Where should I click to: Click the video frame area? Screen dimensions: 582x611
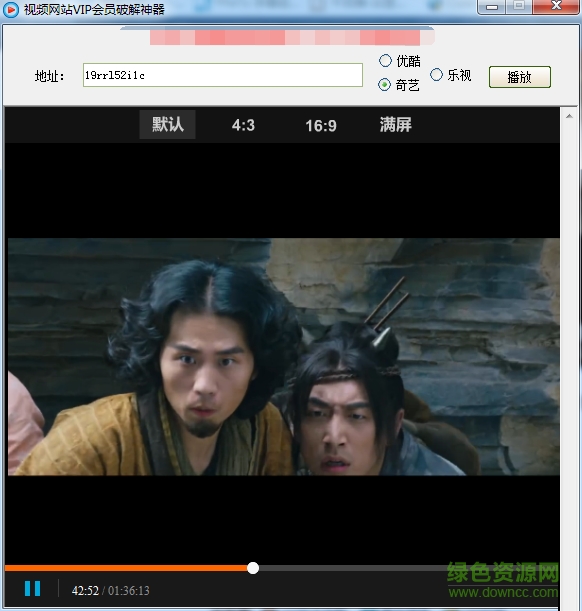tap(284, 357)
